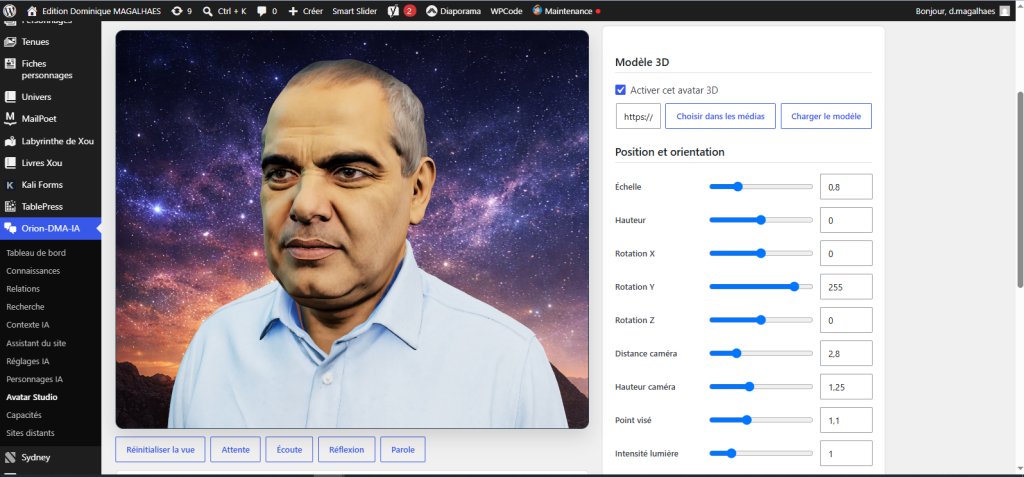Toggle the Activer cet avatar 3D checkbox

click(x=620, y=90)
